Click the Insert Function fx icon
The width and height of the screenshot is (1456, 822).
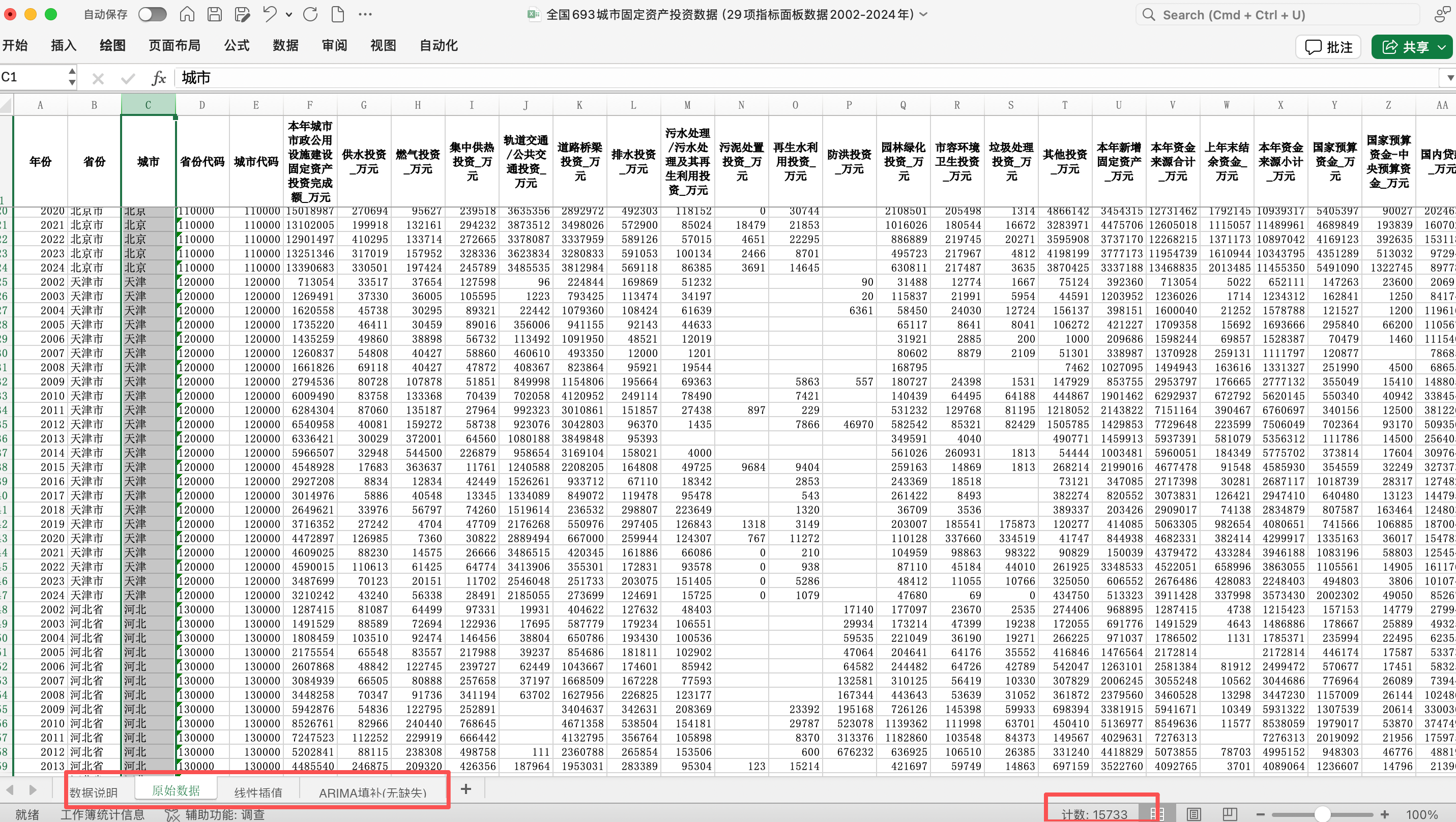click(159, 78)
